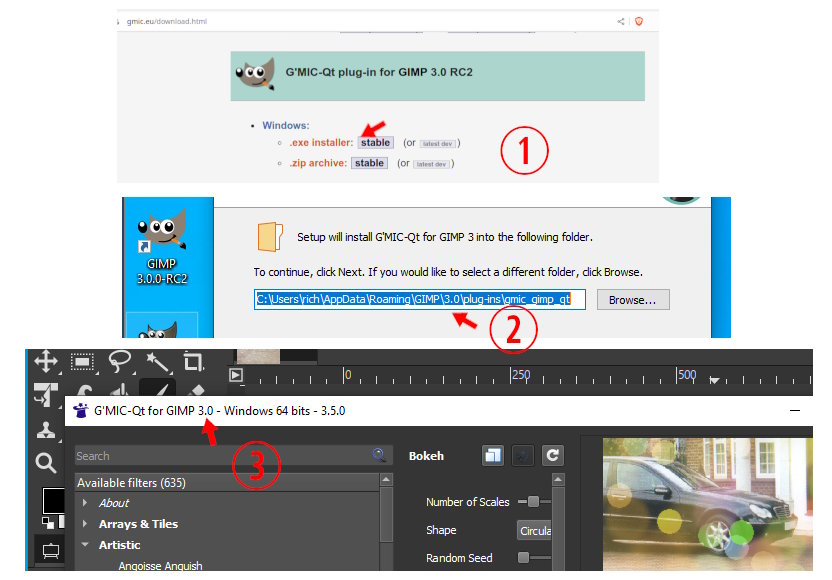Viewport: 832px width, 580px height.
Task: Select the Clone stamp tool
Action: click(46, 430)
